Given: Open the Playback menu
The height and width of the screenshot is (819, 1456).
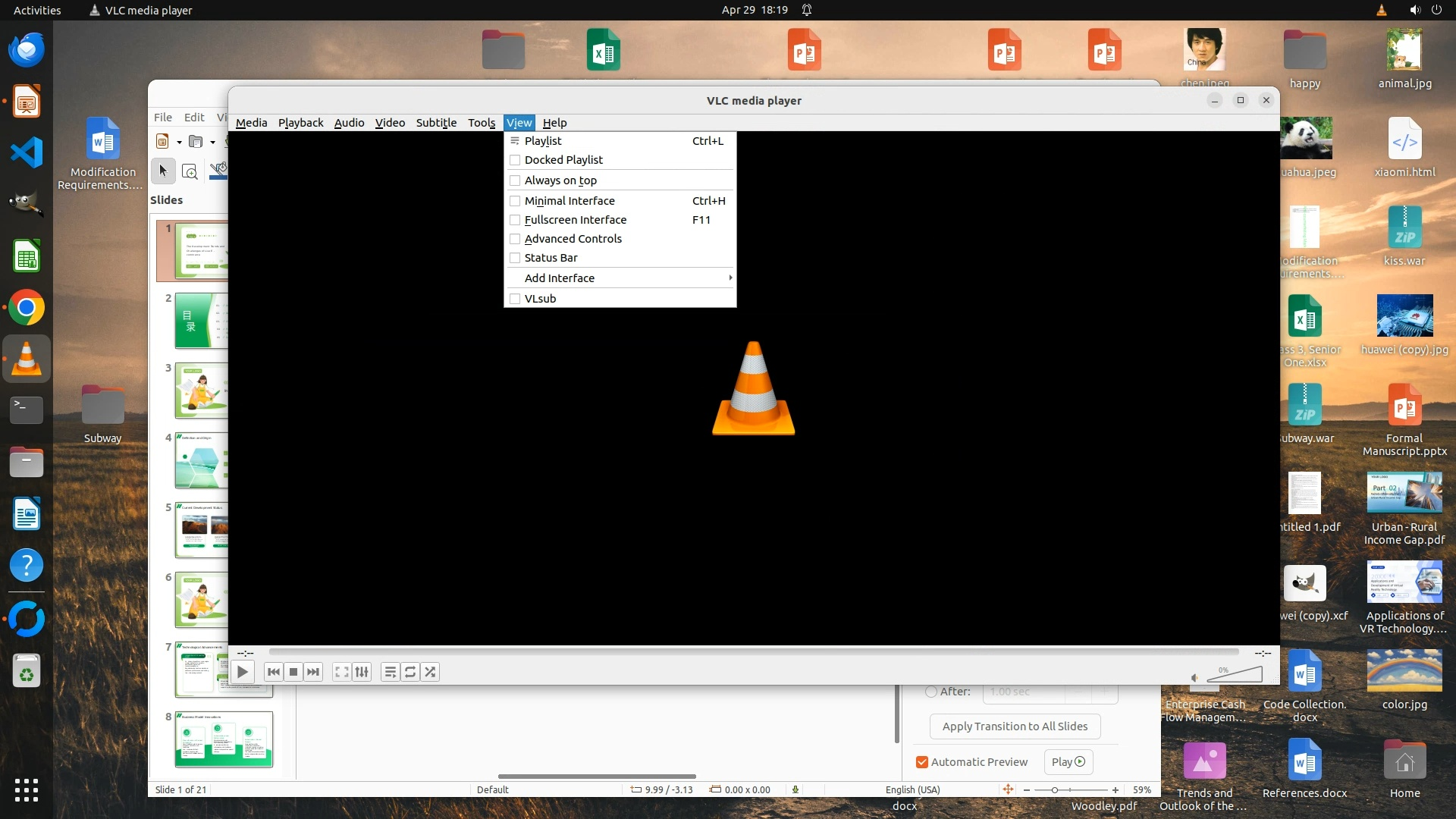Looking at the screenshot, I should [x=300, y=123].
